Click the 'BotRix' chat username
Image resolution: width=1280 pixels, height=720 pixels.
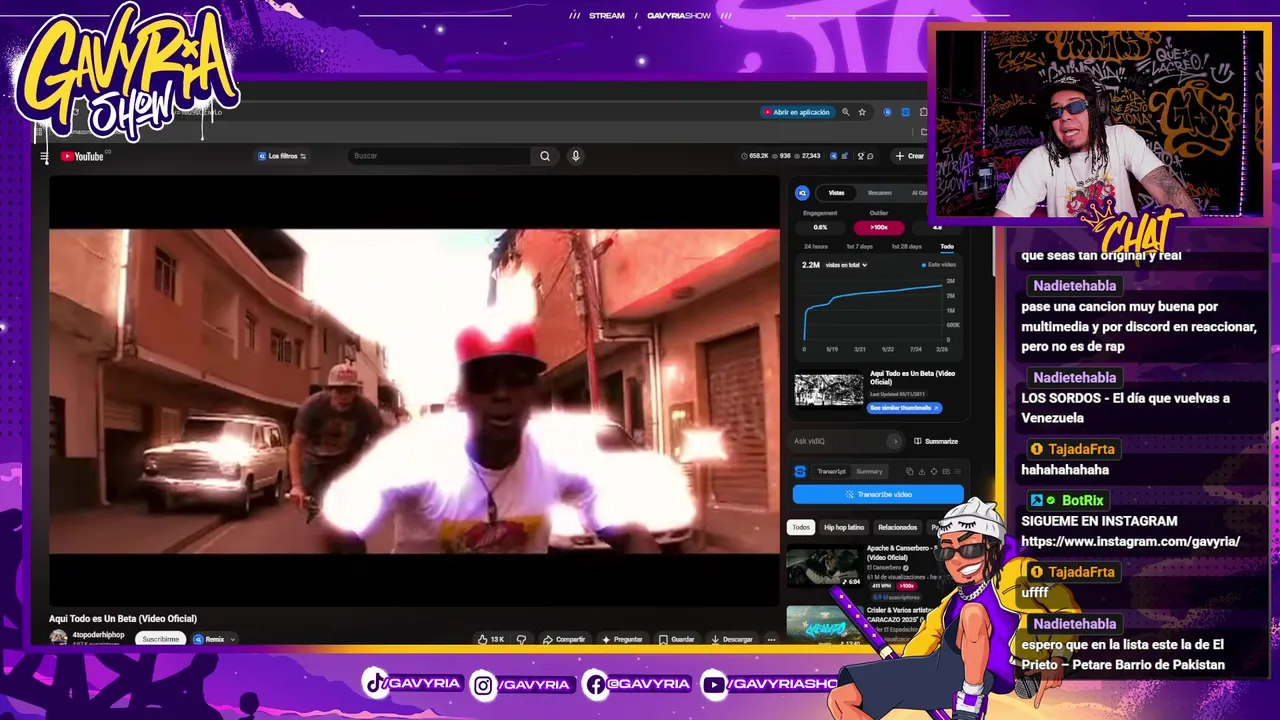coord(1082,501)
